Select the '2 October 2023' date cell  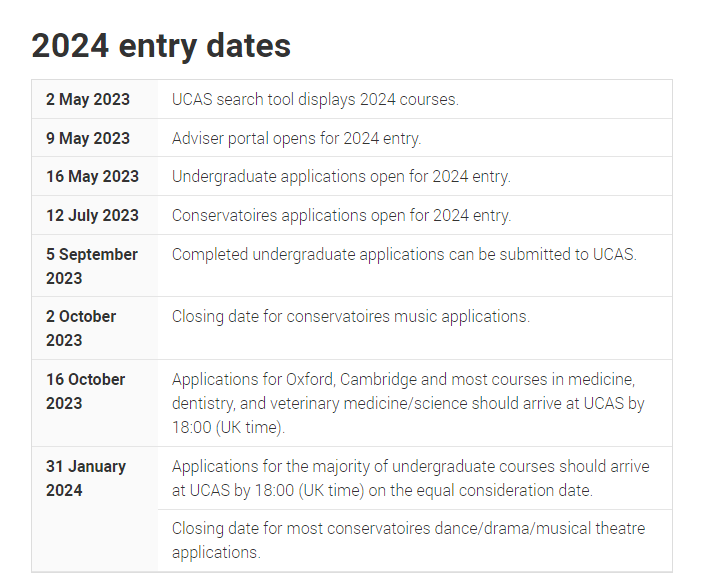[81, 328]
